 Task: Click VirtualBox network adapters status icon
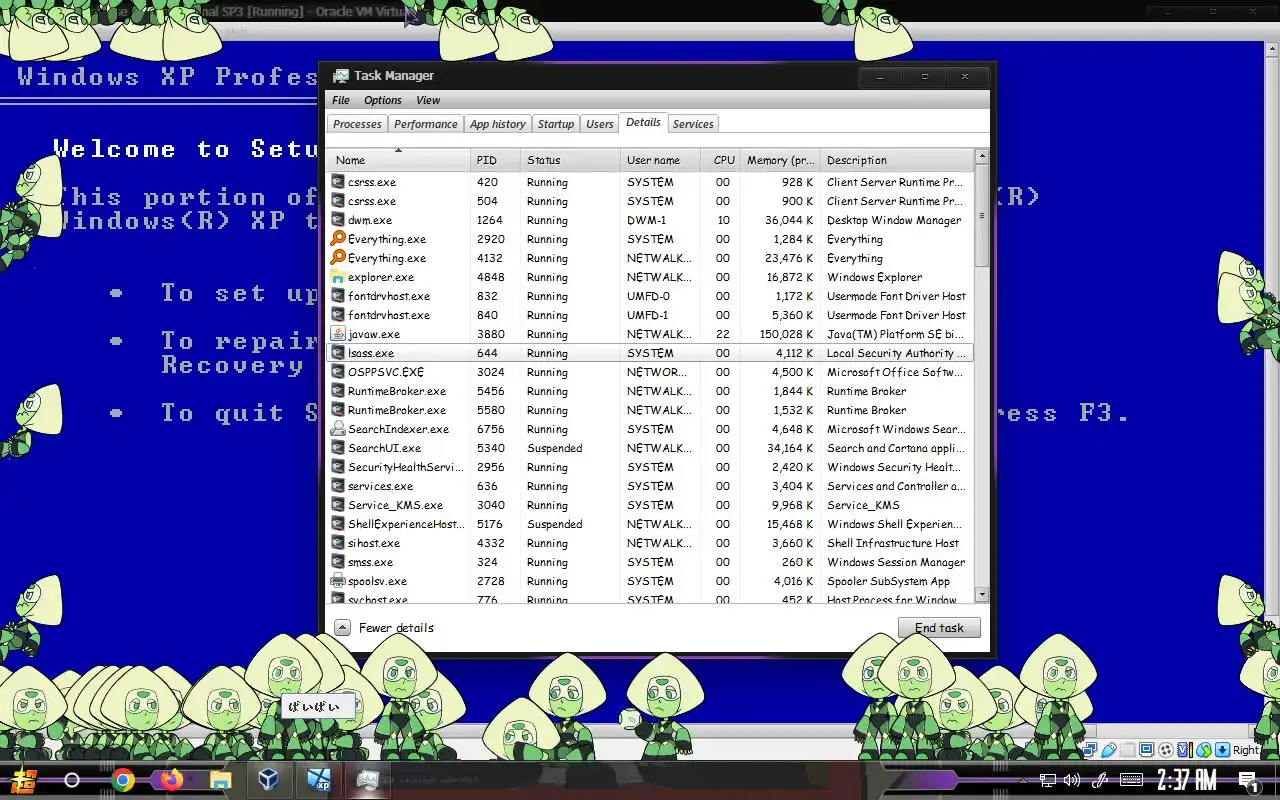tap(1090, 750)
